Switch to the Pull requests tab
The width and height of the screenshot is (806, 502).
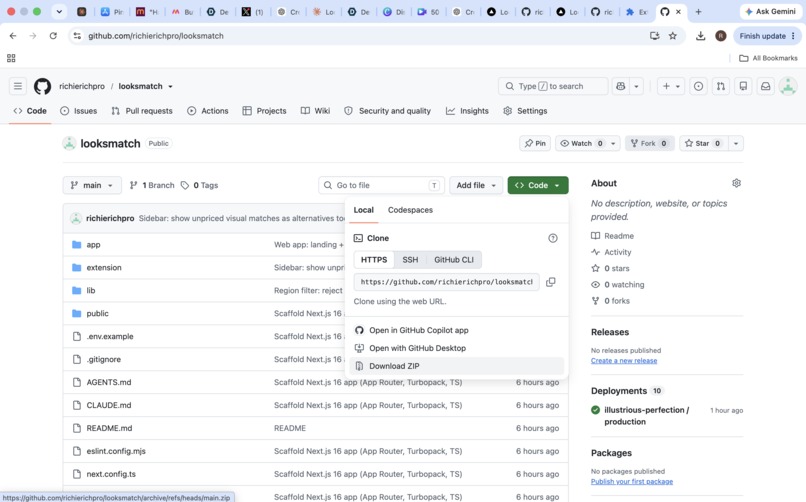click(142, 111)
